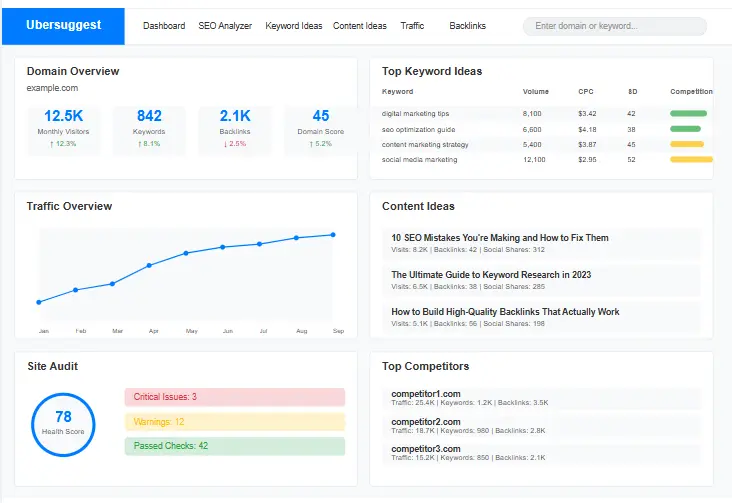732x503 pixels.
Task: Click the $4.18 CPC value
Action: [x=587, y=129]
